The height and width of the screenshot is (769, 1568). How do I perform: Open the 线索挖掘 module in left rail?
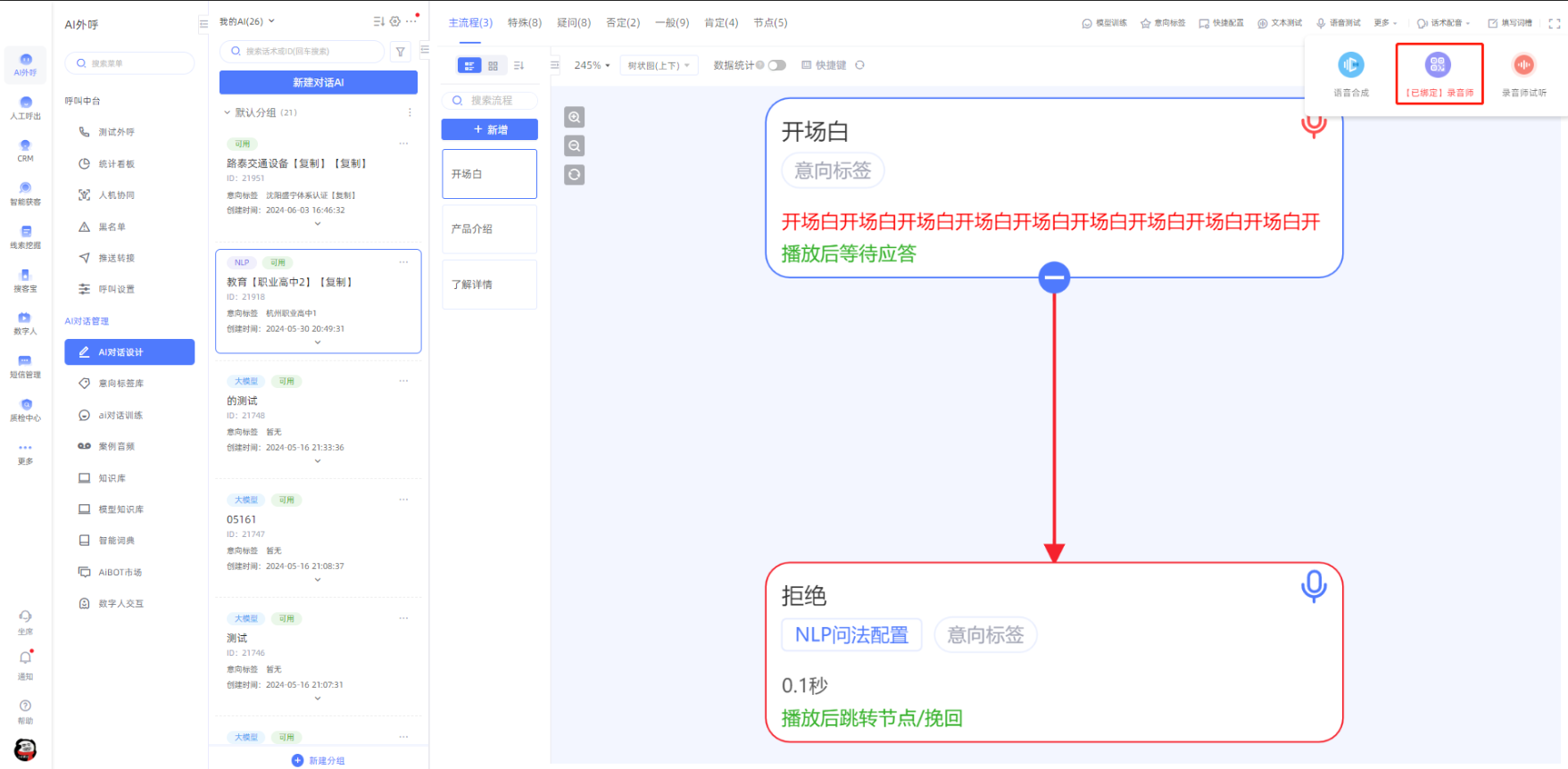[25, 237]
